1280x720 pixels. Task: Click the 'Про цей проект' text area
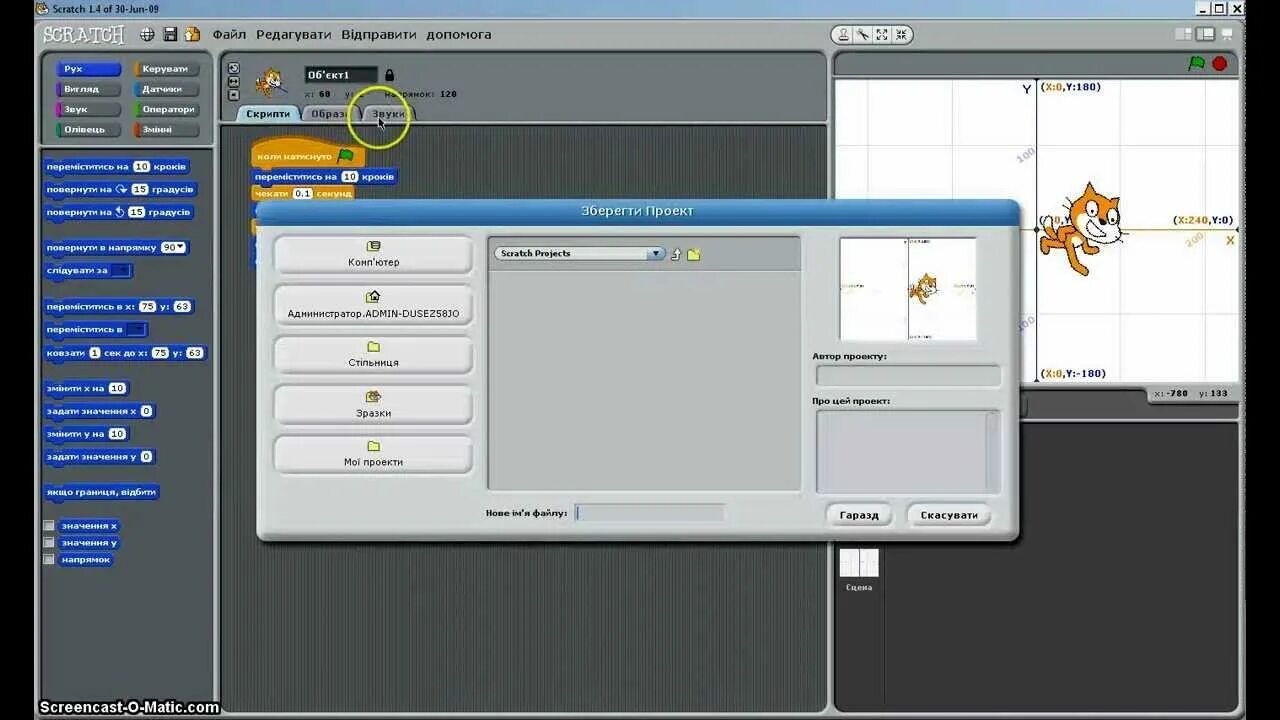[908, 451]
